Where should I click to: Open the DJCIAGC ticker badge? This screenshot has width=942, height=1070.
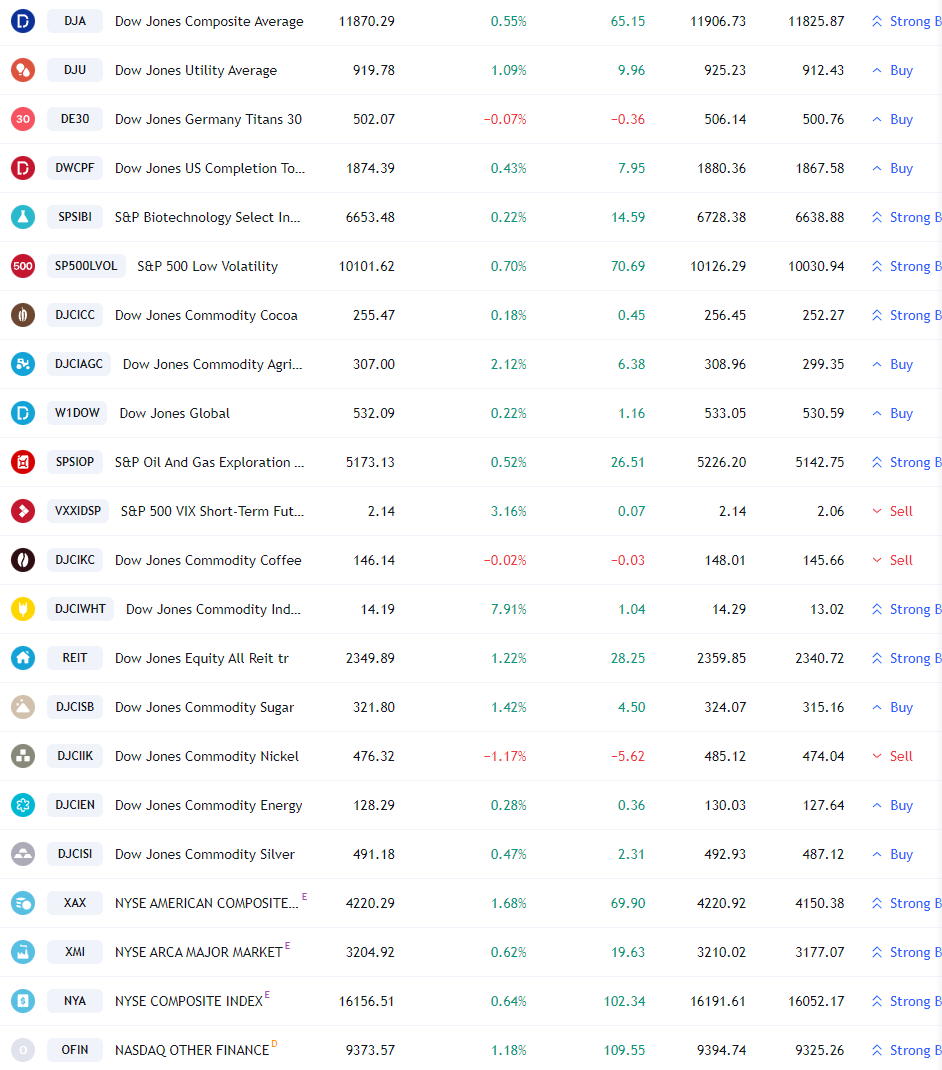coord(79,364)
